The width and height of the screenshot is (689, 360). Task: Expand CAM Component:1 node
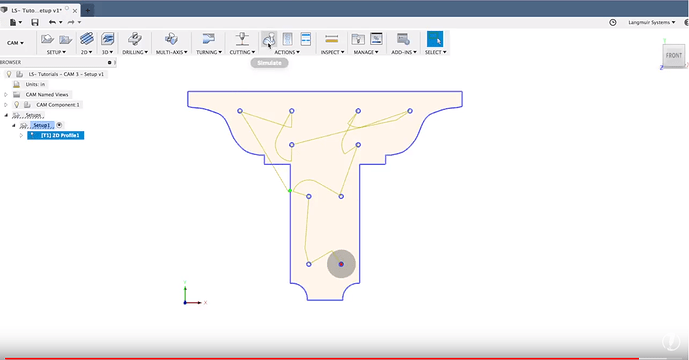[6, 105]
